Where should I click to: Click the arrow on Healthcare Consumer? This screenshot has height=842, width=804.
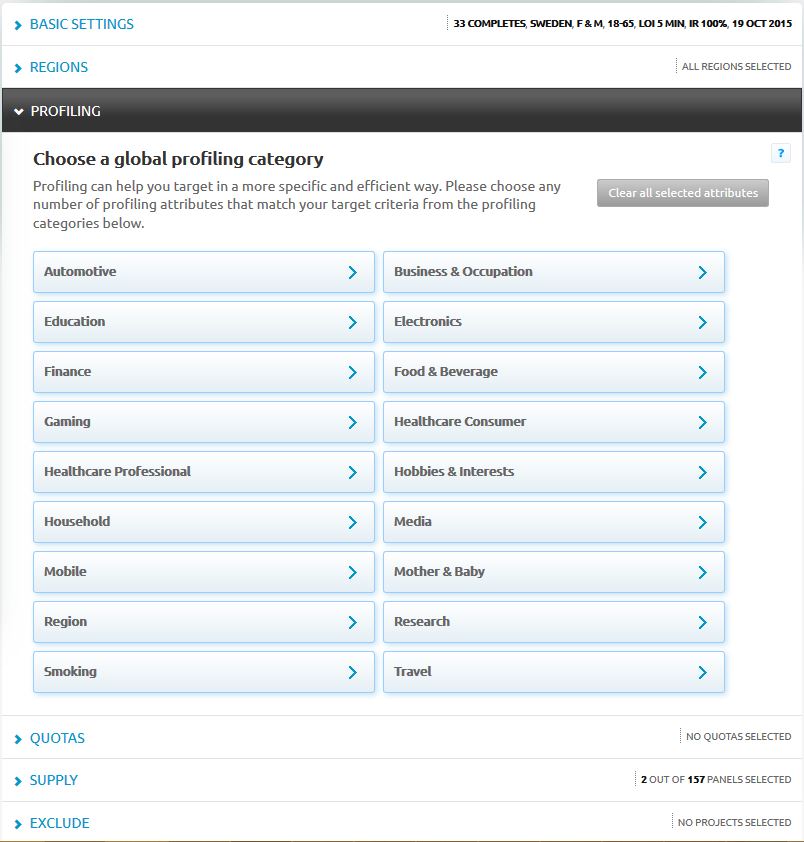pyautogui.click(x=702, y=422)
